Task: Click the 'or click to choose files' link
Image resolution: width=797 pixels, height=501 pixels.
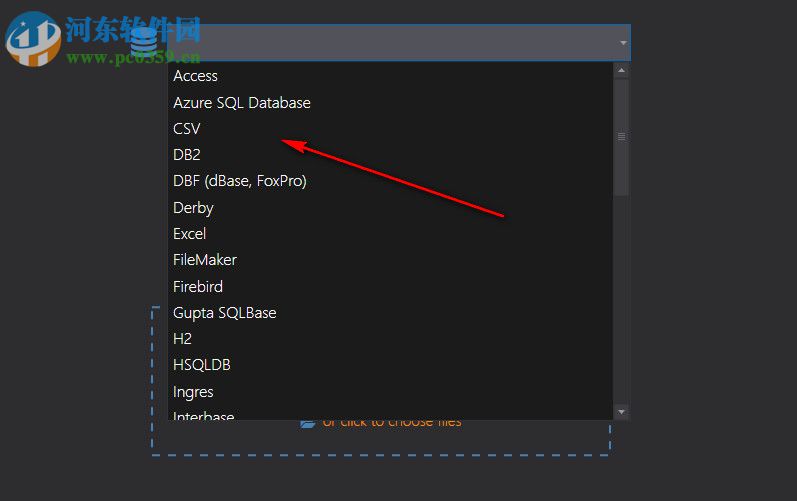Action: pos(392,423)
